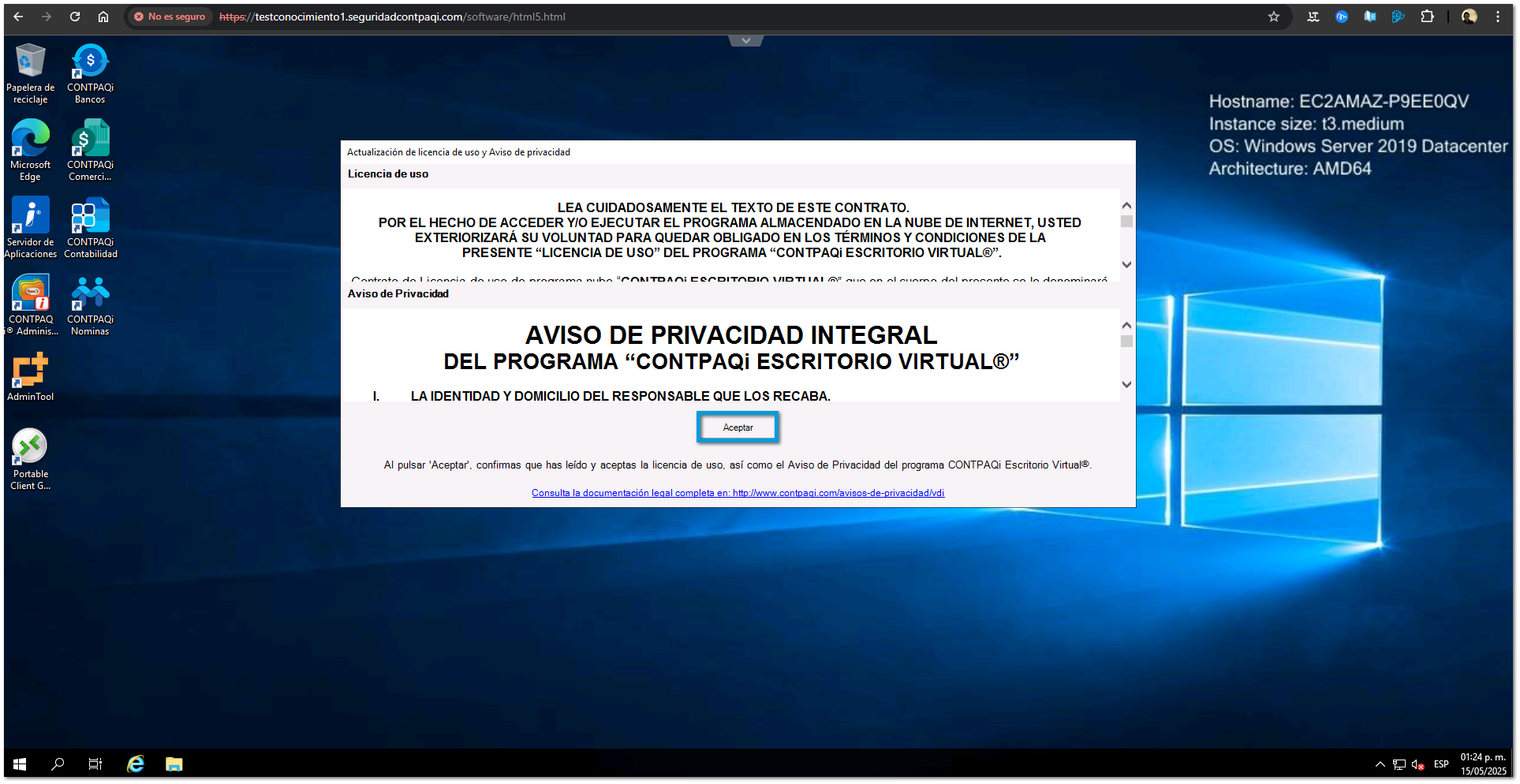Click the Licencia de uso scrollbar thumb
This screenshot has width=1520, height=784.
(x=1126, y=222)
